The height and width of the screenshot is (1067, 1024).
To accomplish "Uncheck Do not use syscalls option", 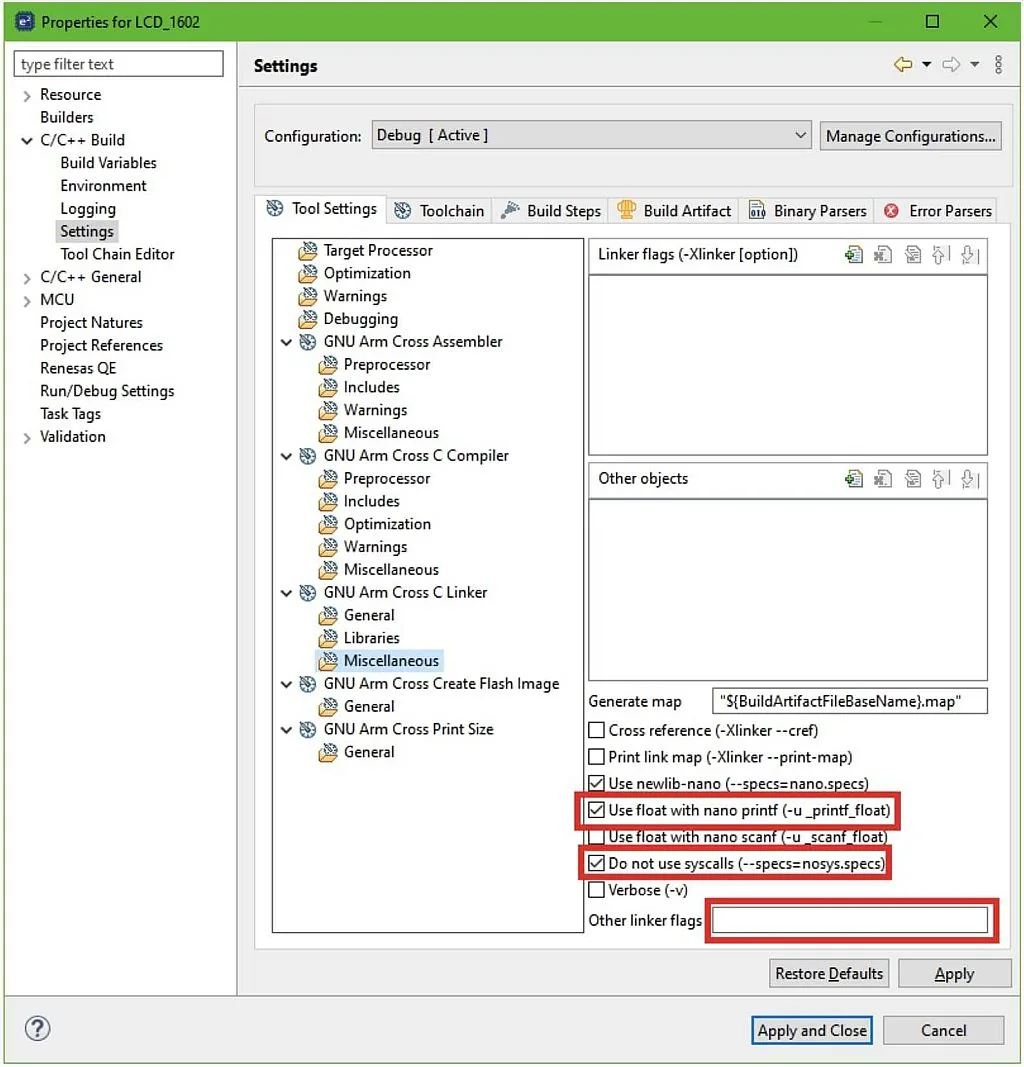I will coord(597,863).
